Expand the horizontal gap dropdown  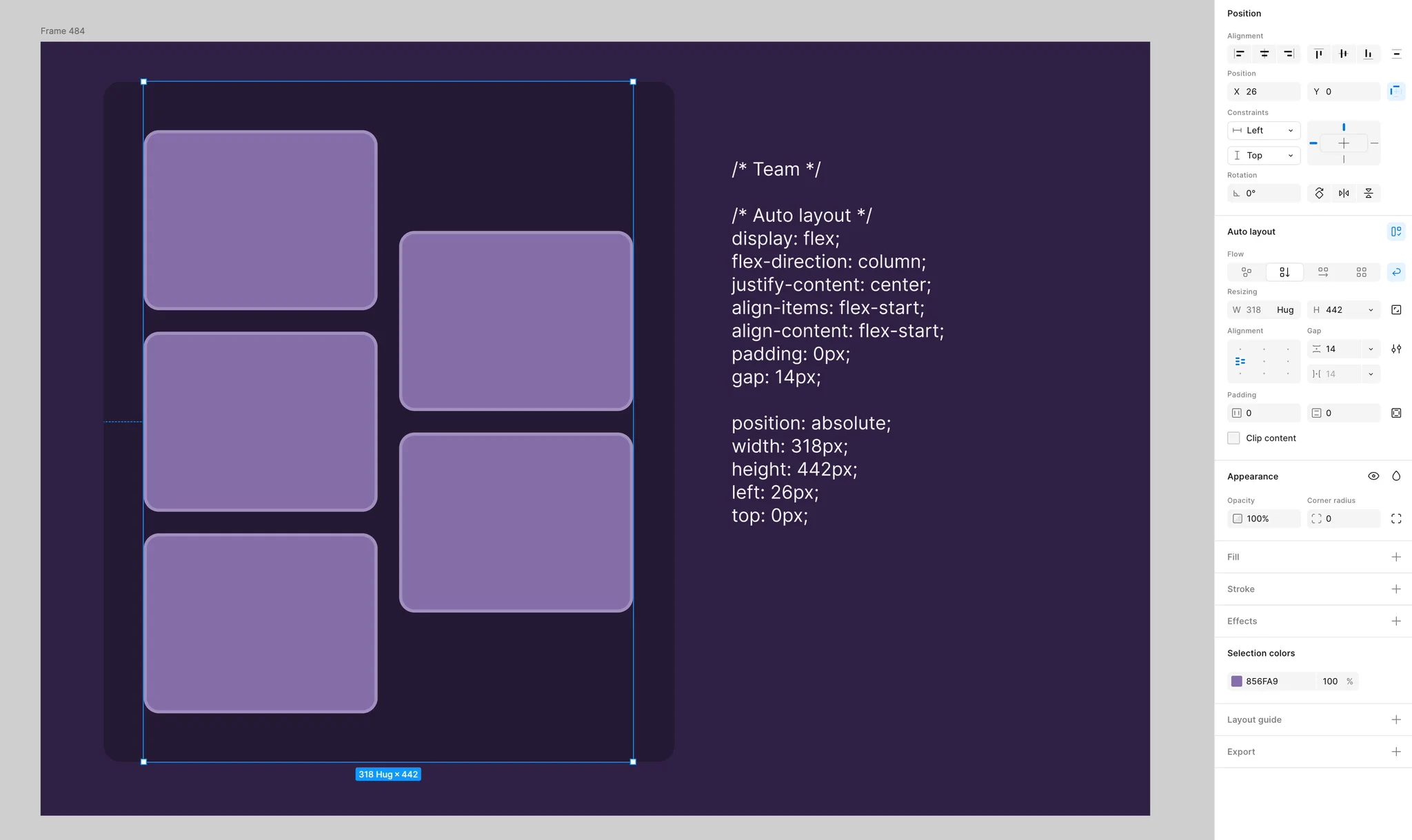click(1371, 374)
